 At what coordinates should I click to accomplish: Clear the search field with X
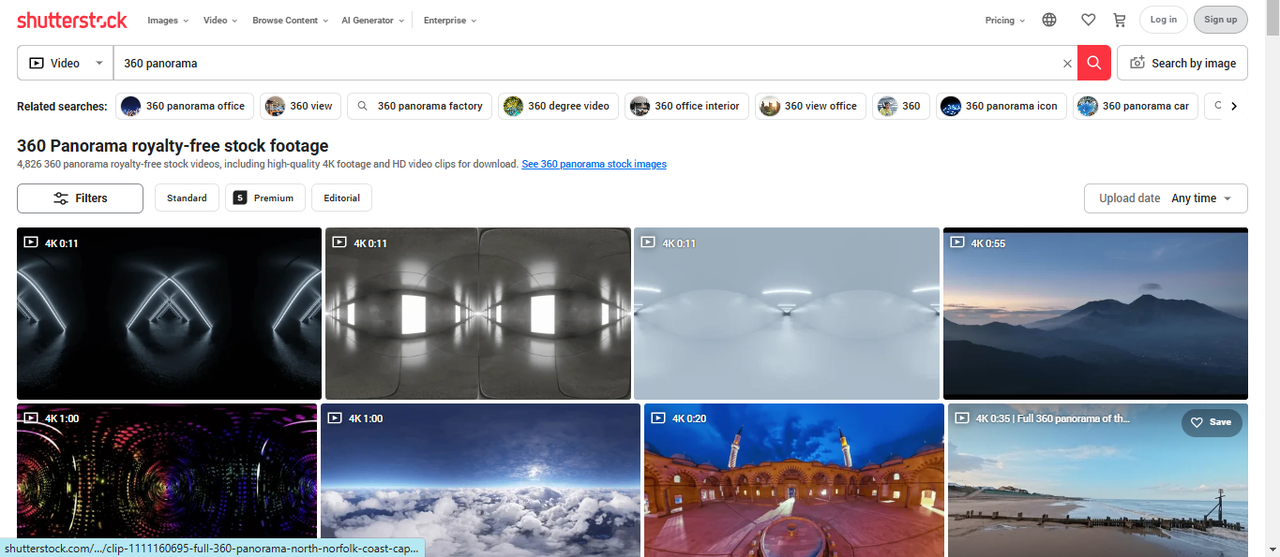click(x=1067, y=63)
